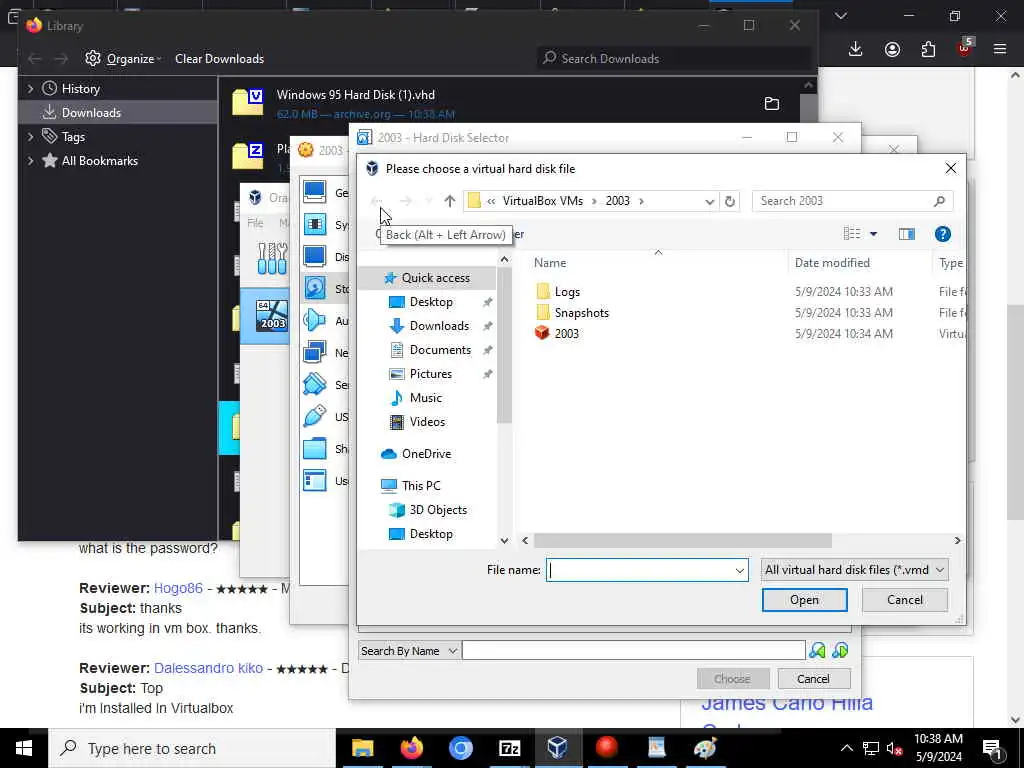Cancel the Hard Disk Selector window

click(x=814, y=679)
